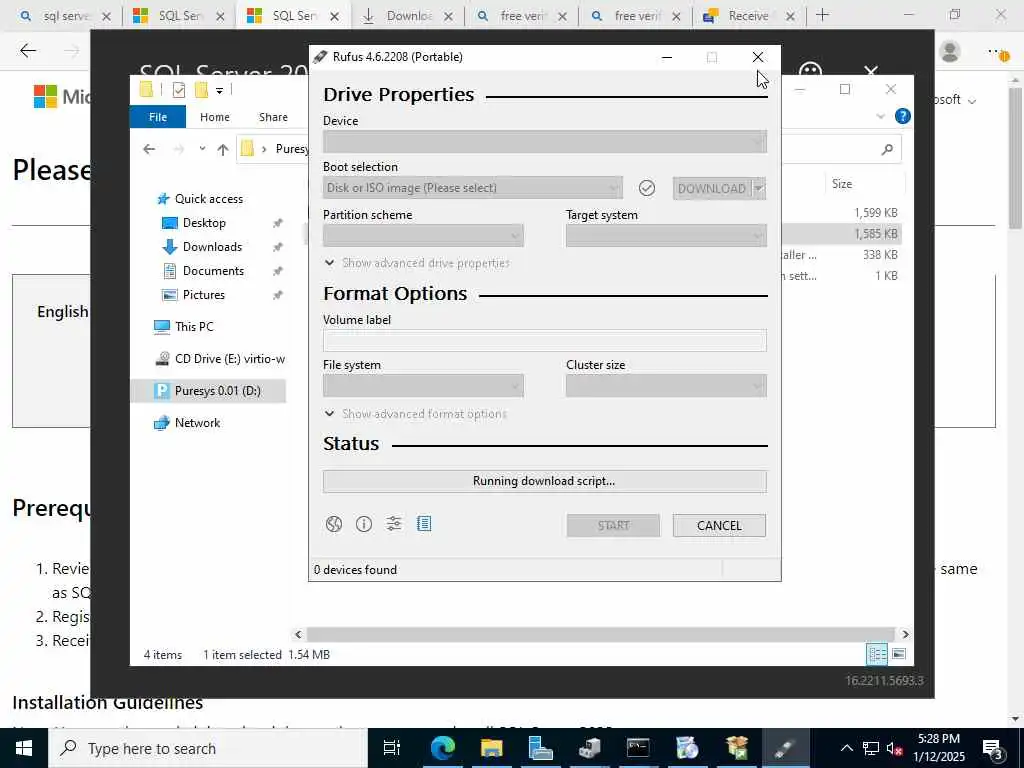Click the Running download script progress bar
1024x768 pixels.
pyautogui.click(x=545, y=481)
